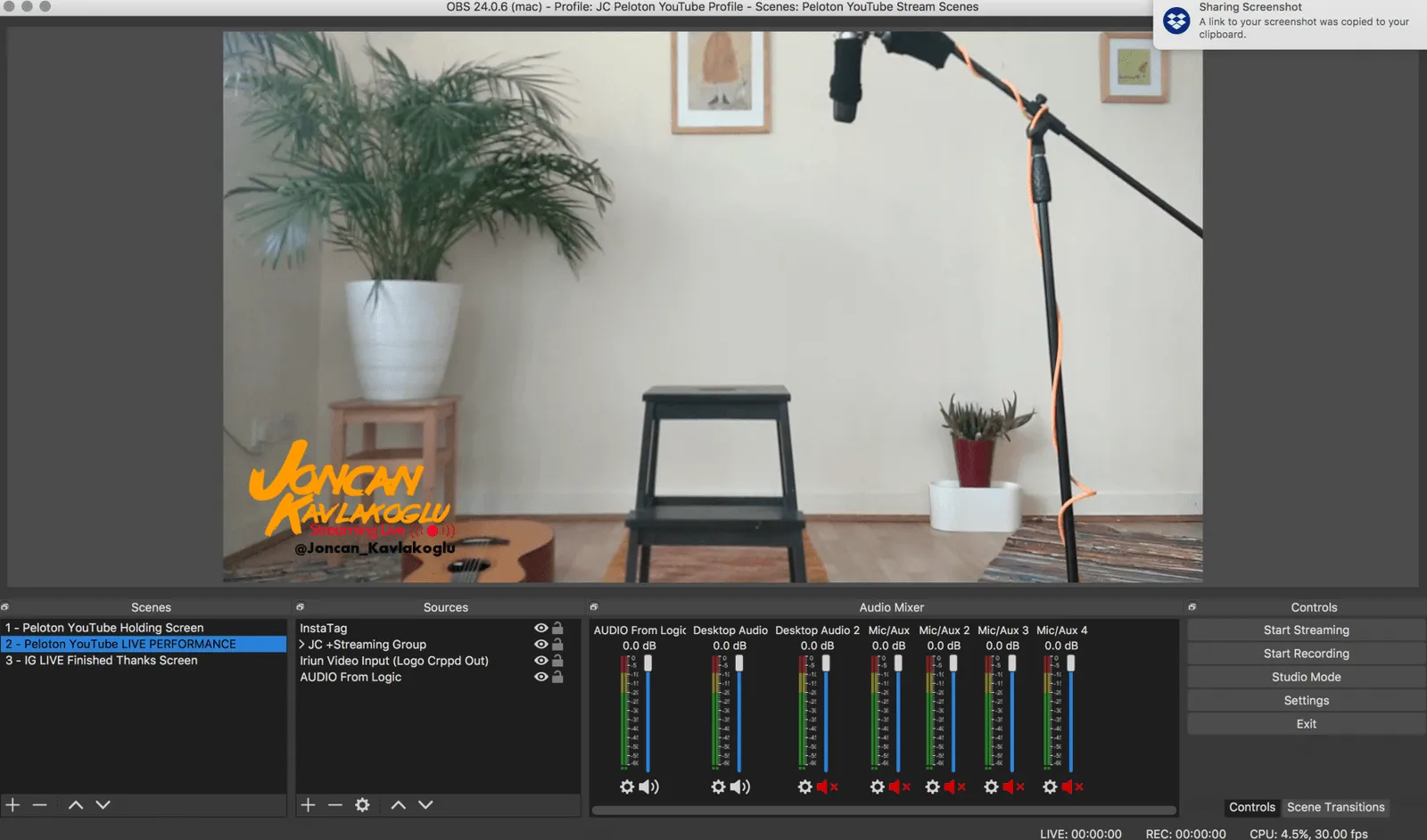Undock the Sources panel

point(300,606)
